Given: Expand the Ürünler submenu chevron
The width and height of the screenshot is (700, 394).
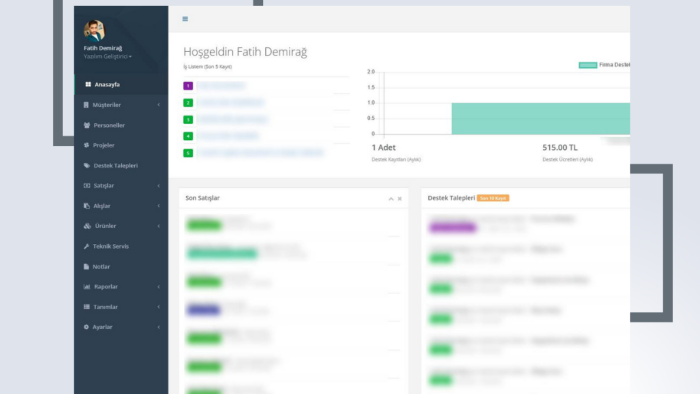Looking at the screenshot, I should click(x=158, y=226).
